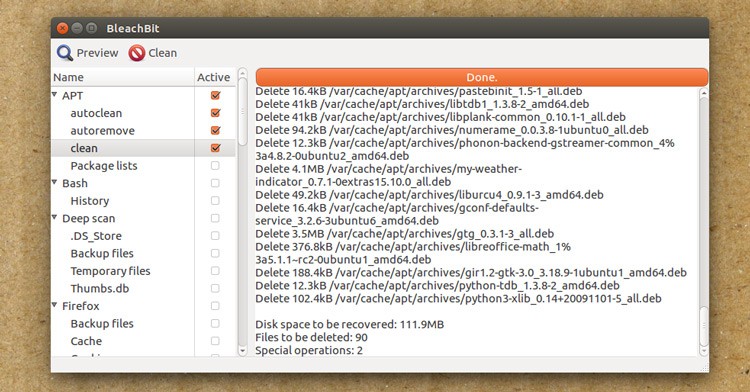The height and width of the screenshot is (392, 750).
Task: Click the red Clean prohibition icon
Action: [x=136, y=53]
